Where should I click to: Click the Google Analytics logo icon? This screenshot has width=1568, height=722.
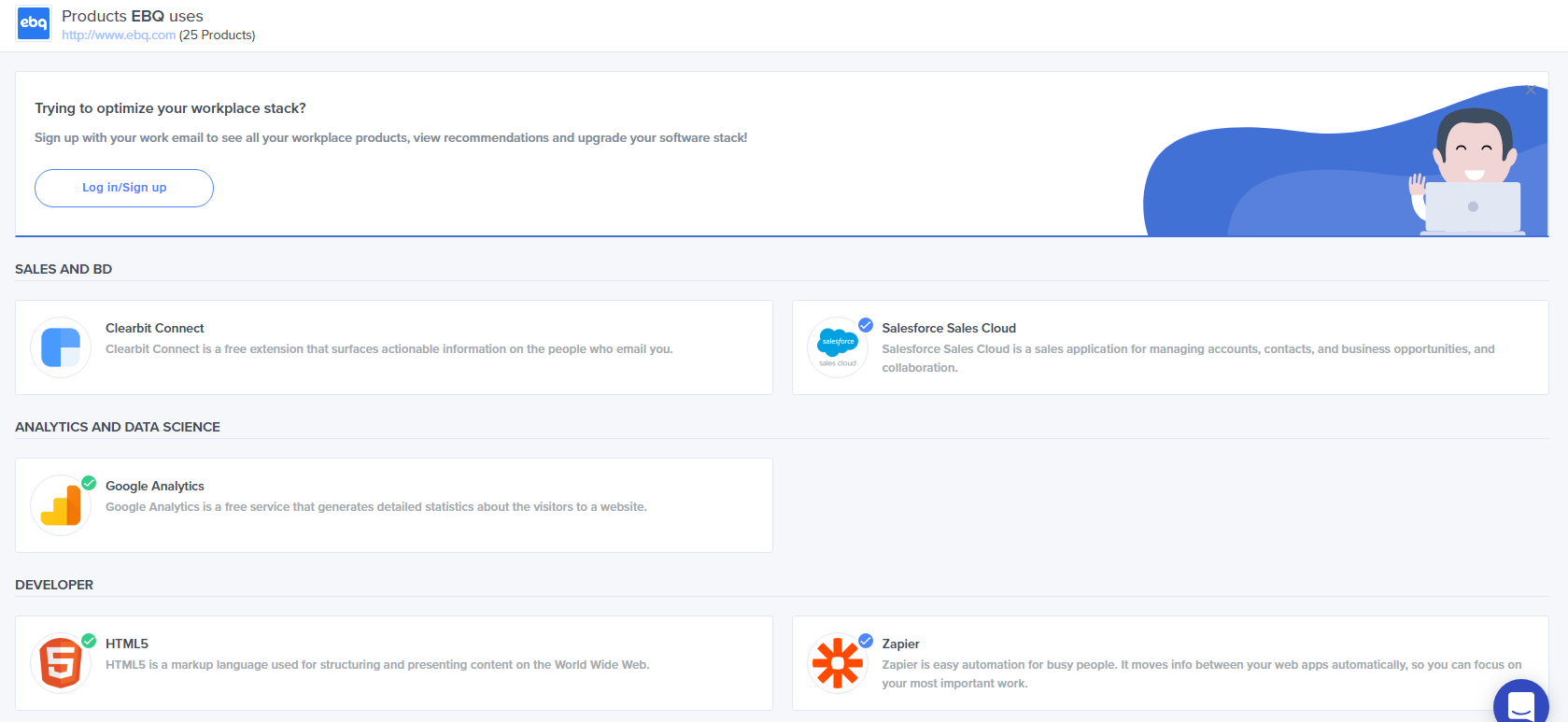(61, 505)
